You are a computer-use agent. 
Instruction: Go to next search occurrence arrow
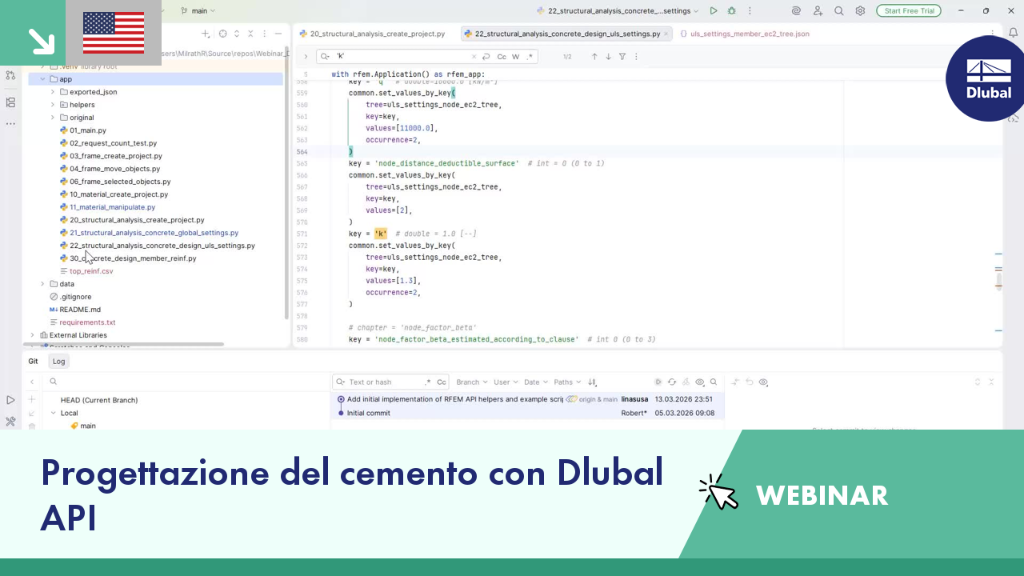coord(608,57)
